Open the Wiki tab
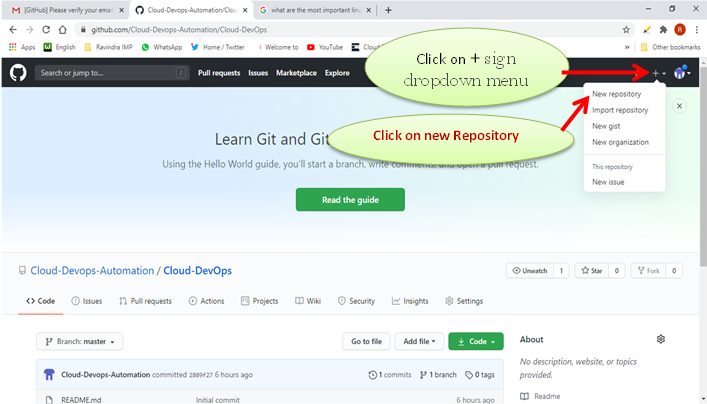The image size is (707, 404). 308,301
